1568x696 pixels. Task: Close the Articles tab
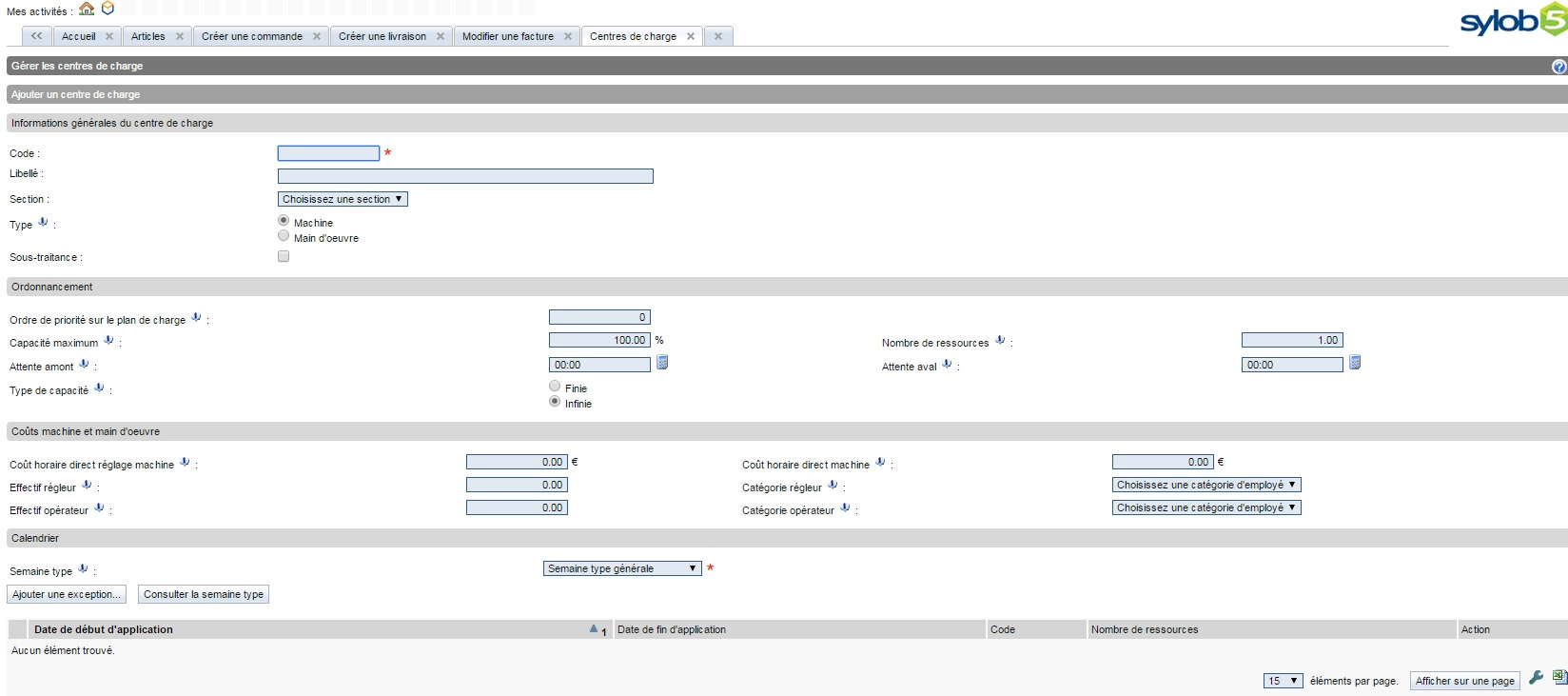[x=180, y=36]
